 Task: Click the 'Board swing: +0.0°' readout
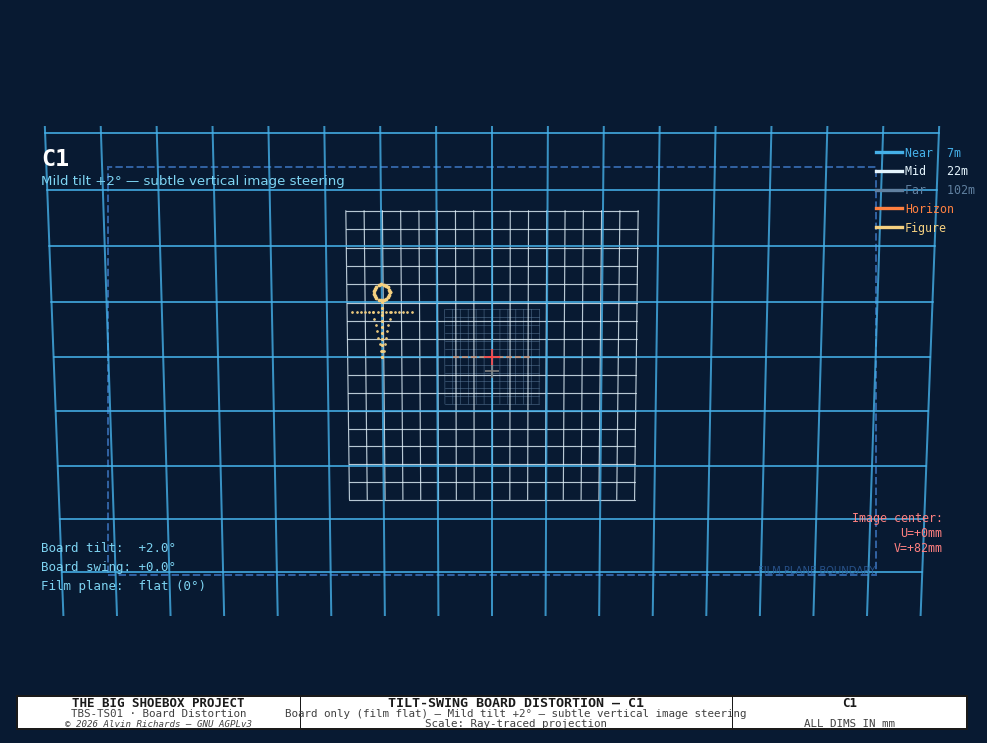108,567
